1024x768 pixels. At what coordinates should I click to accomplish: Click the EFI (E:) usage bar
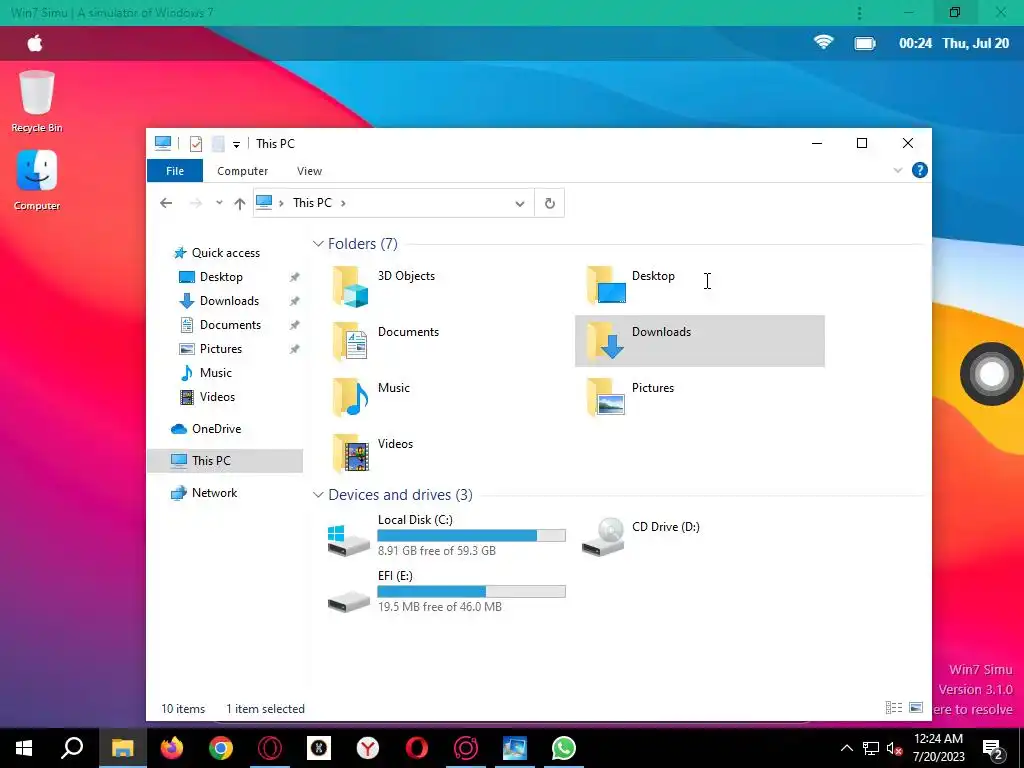[472, 592]
